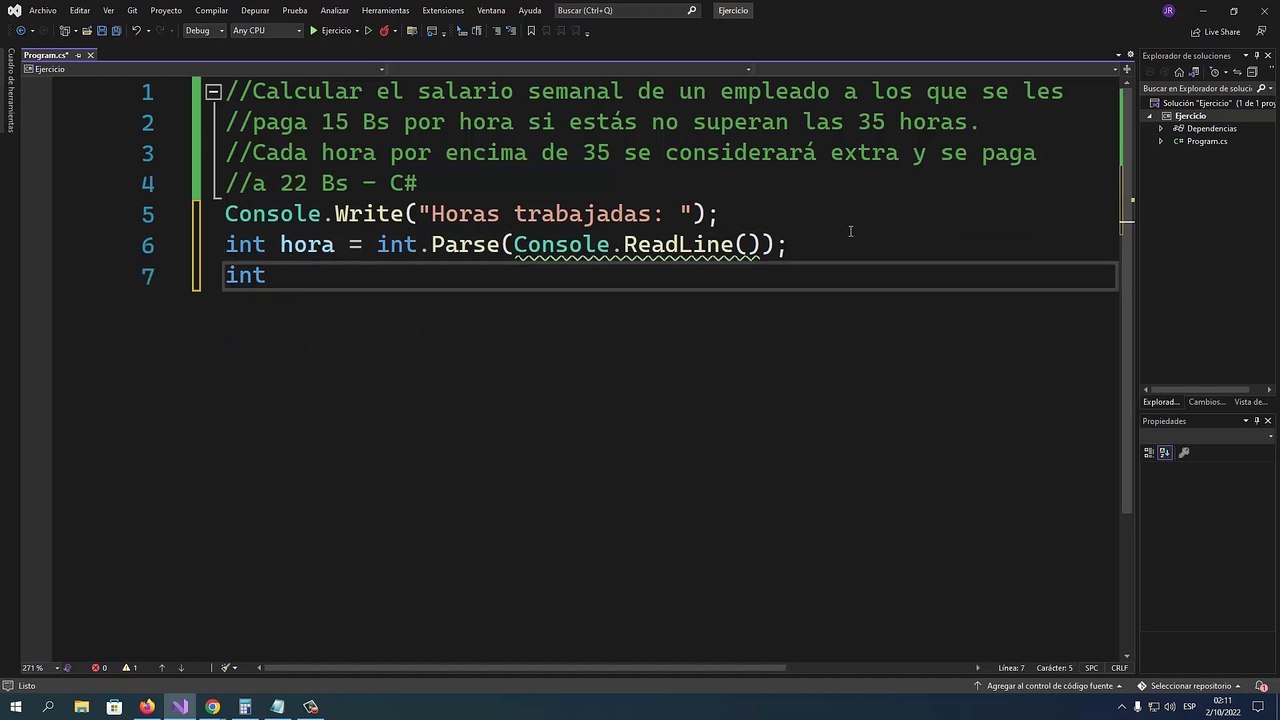
Task: Click the feedback icon beside Live Share
Action: point(1261,32)
